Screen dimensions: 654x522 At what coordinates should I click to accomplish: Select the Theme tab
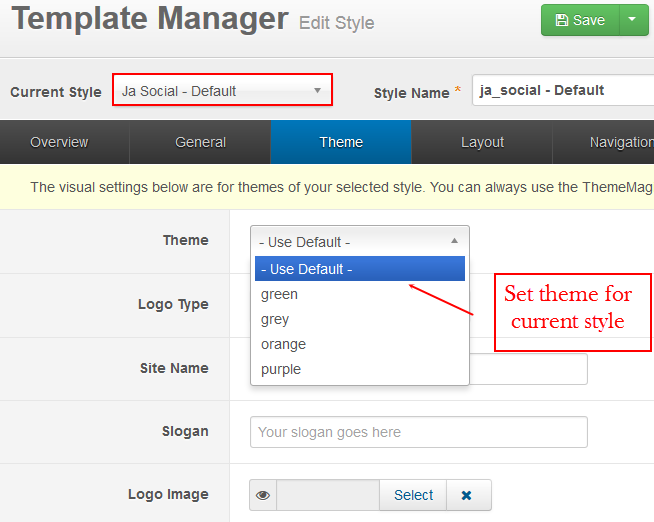point(341,142)
